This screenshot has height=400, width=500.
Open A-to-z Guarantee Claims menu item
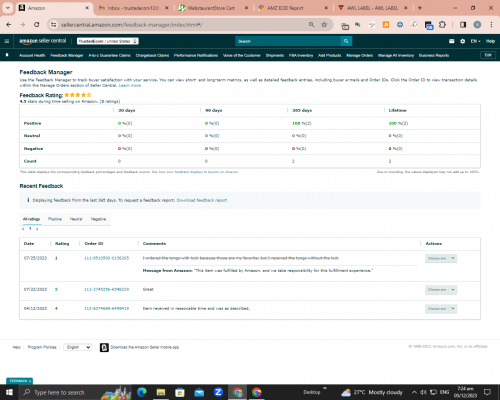[x=109, y=55]
